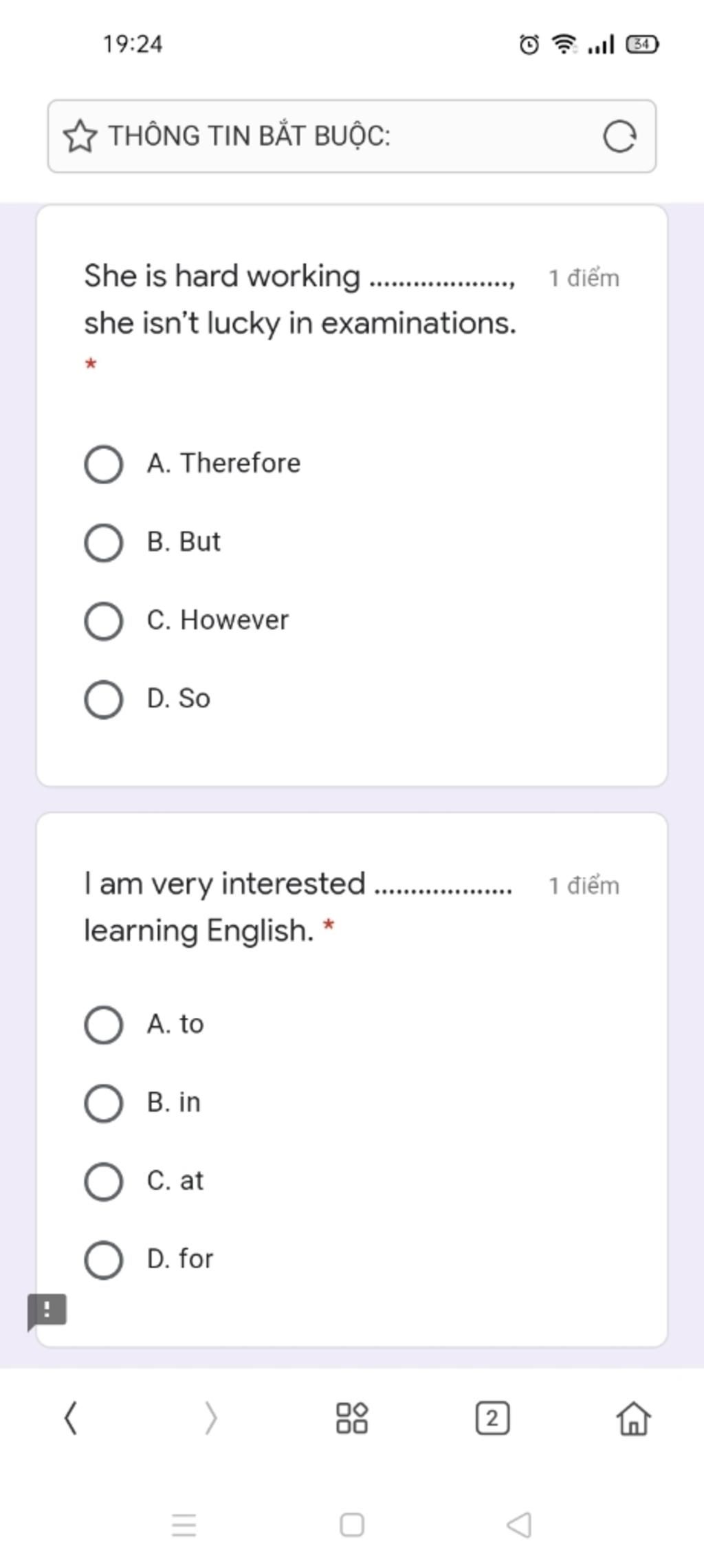The image size is (704, 1568).
Task: Bookmark the page with the star icon
Action: click(x=80, y=136)
